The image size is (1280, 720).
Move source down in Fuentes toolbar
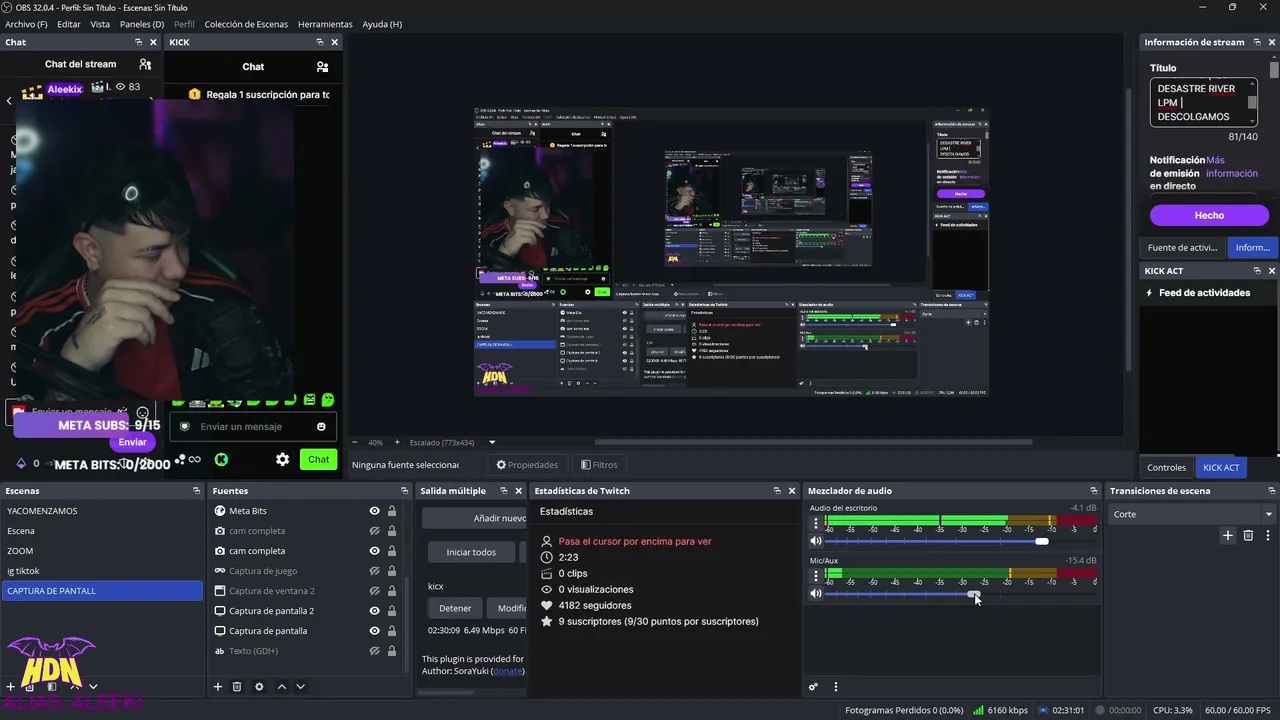click(x=300, y=687)
